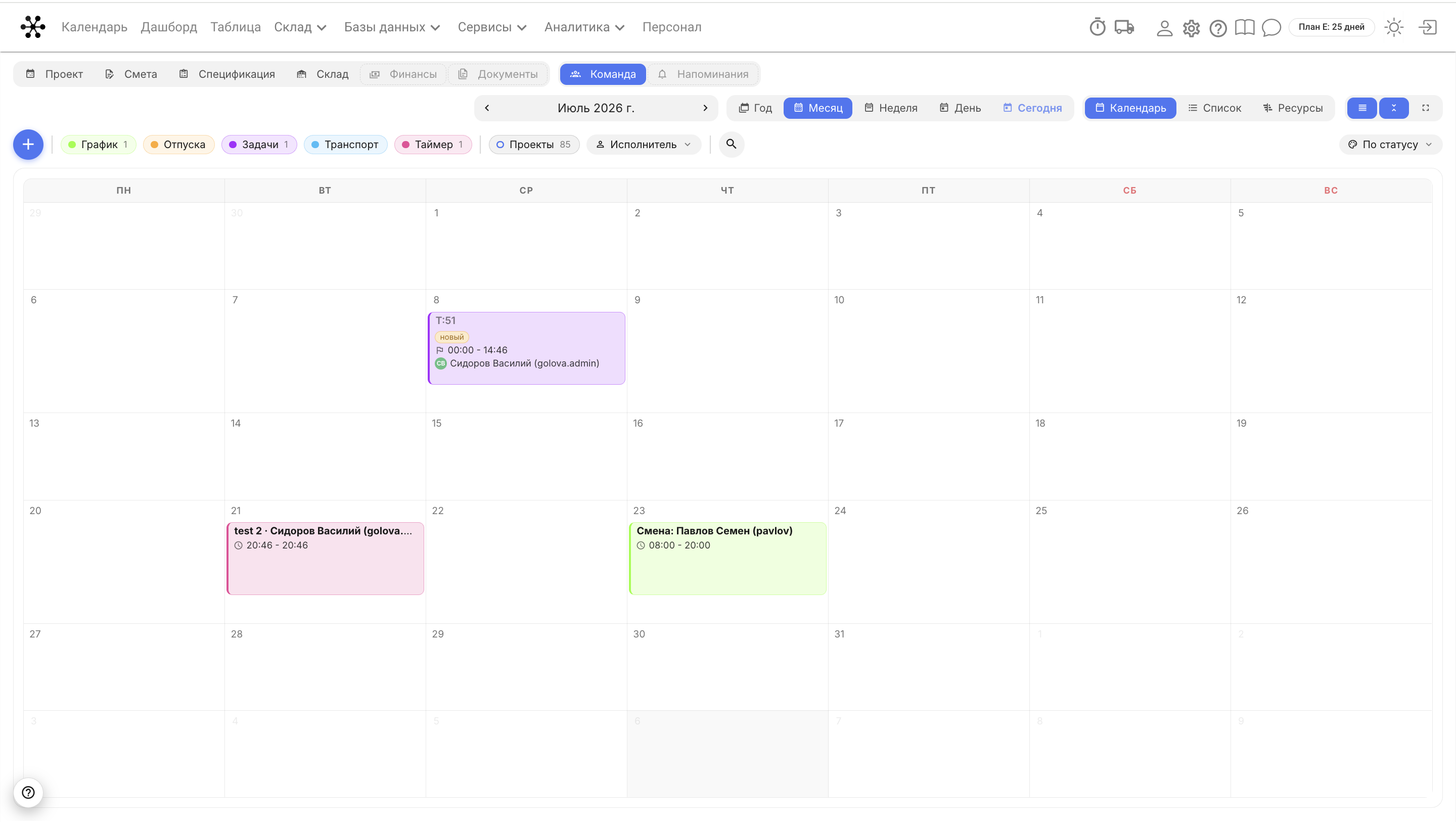Switch to the Неделя view tab

pyautogui.click(x=891, y=108)
